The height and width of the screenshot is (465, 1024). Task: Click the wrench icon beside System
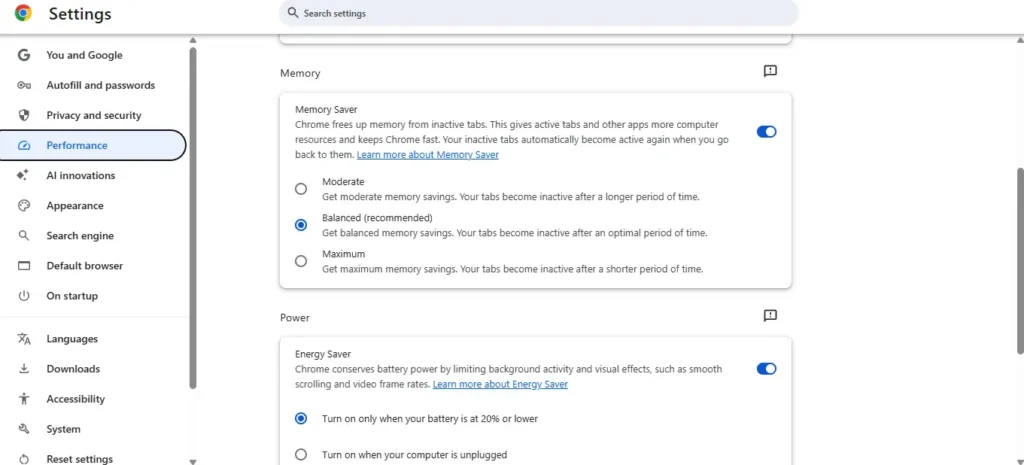24,428
